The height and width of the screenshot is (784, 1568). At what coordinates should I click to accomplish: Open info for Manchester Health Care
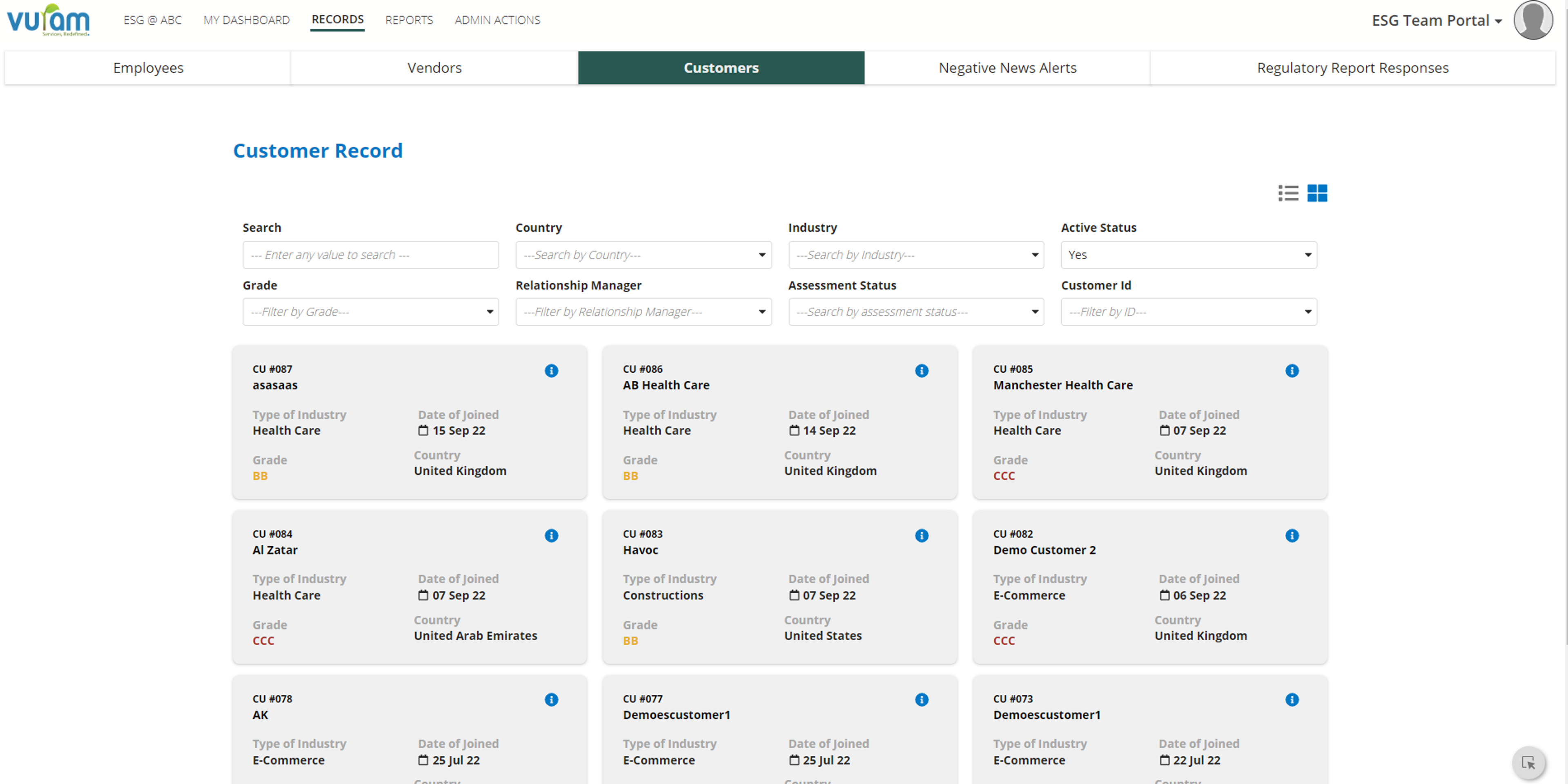click(x=1292, y=371)
